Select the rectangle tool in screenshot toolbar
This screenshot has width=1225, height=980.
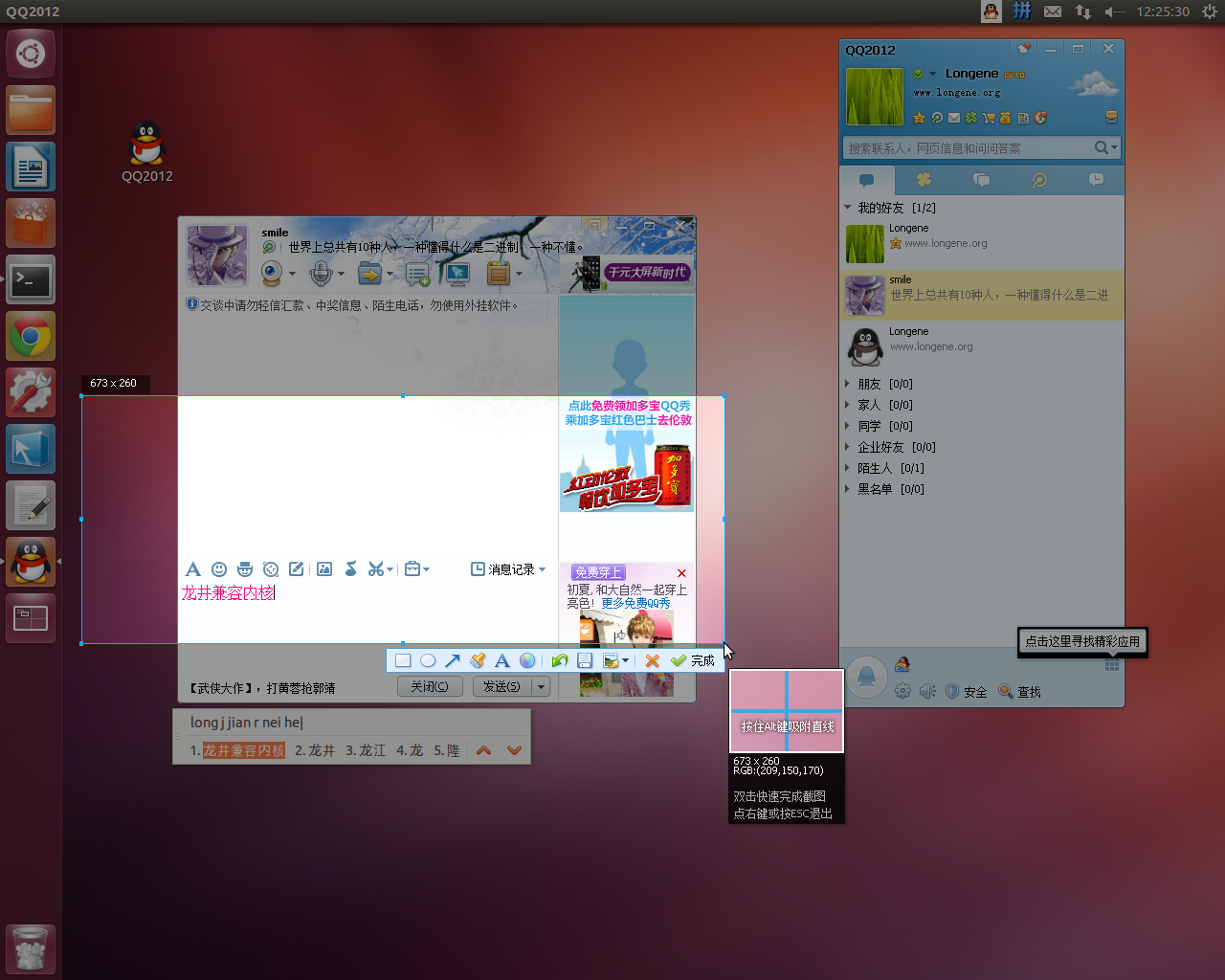pyautogui.click(x=403, y=660)
